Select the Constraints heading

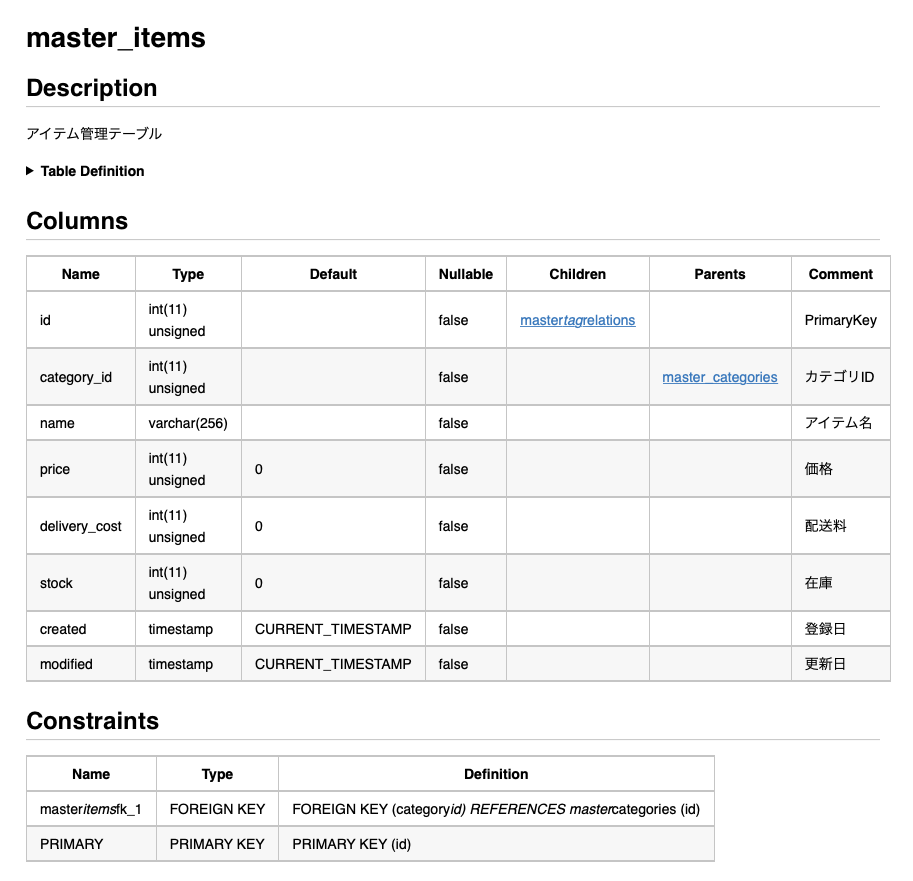point(93,721)
